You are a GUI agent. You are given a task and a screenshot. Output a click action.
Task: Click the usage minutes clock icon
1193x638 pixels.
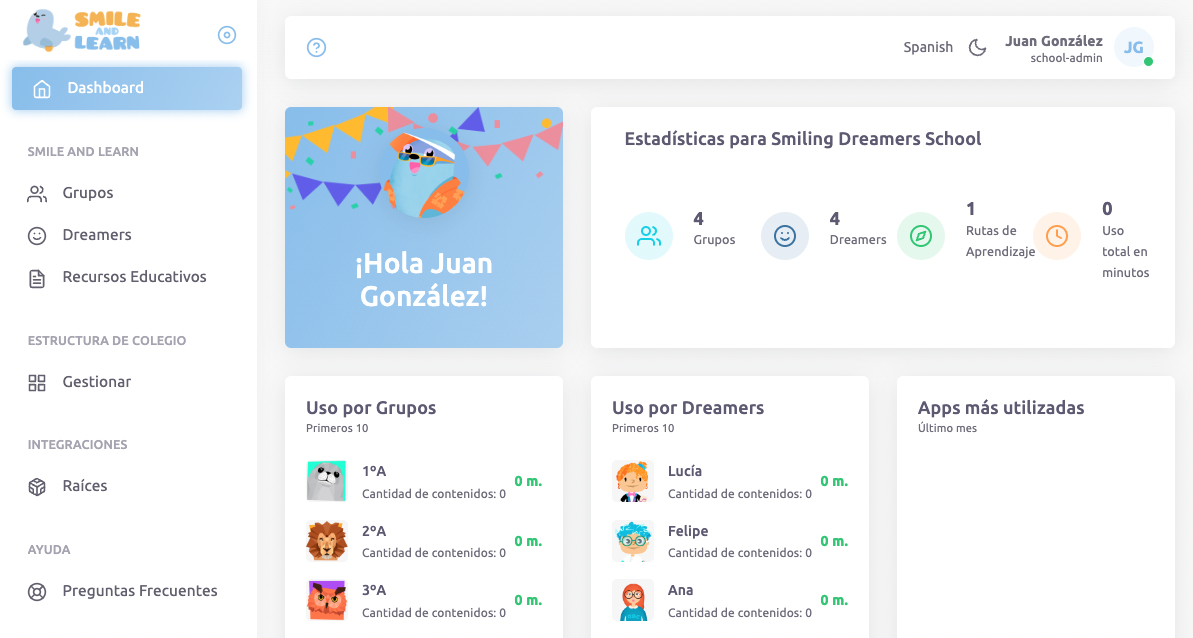click(1057, 236)
